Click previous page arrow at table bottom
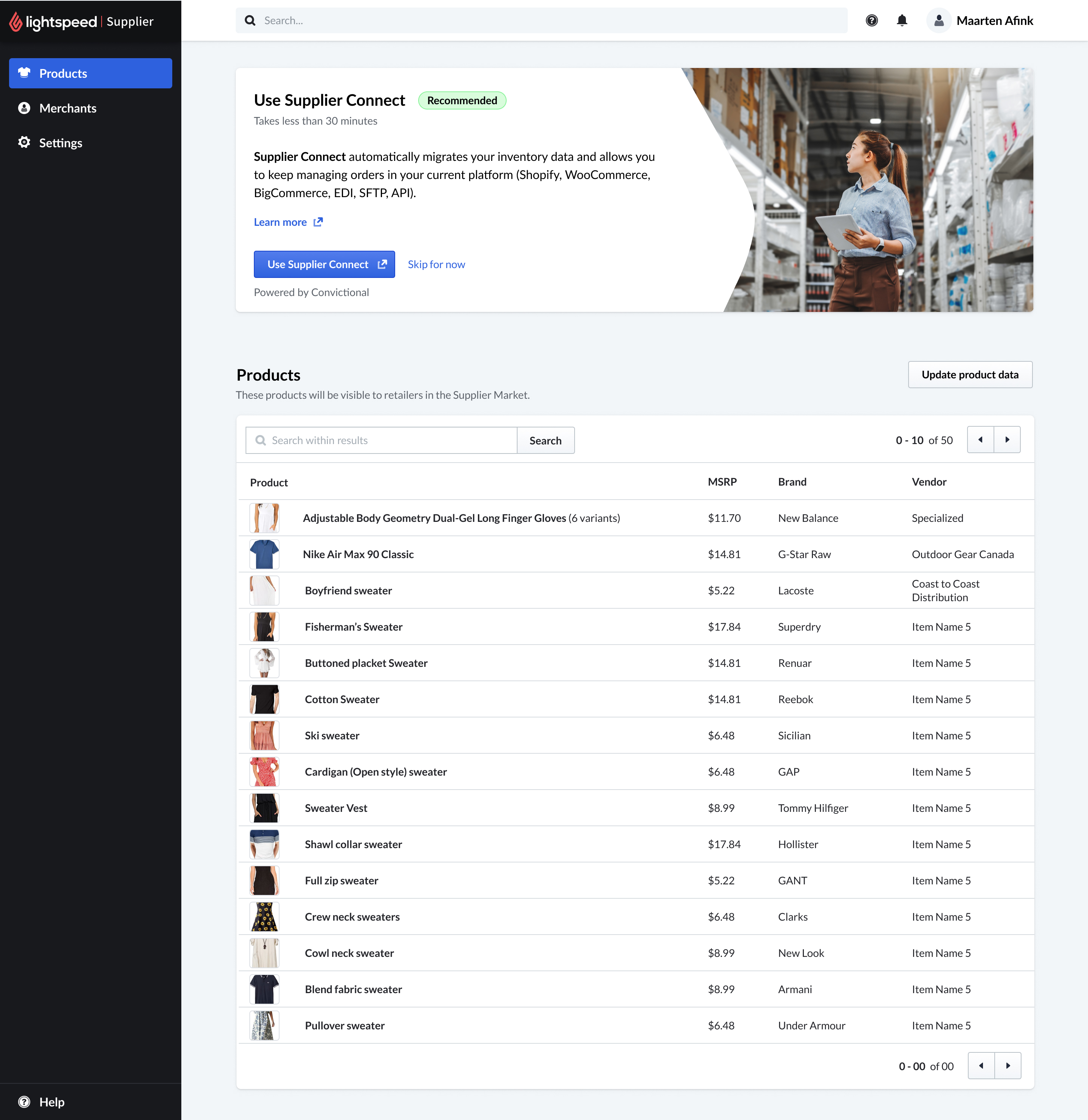This screenshot has height=1120, width=1088. (981, 1066)
